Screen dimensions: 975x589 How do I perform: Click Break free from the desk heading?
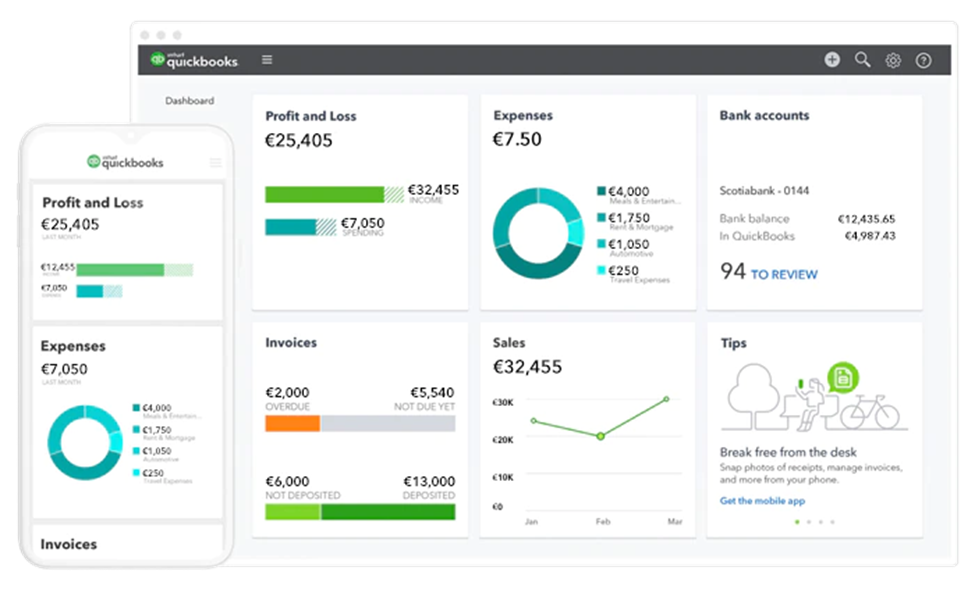click(788, 452)
